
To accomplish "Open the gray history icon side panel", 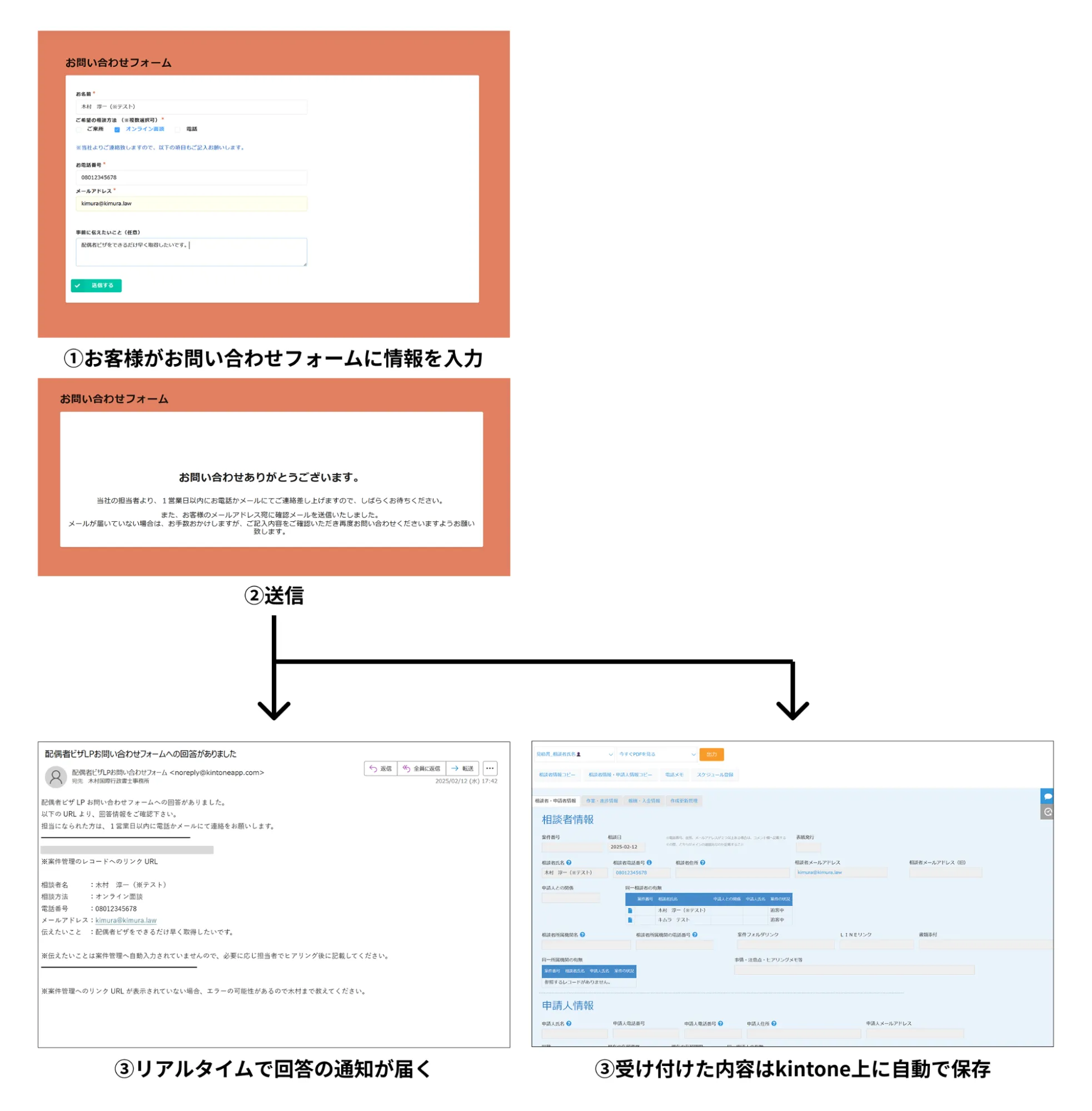I will click(1048, 812).
